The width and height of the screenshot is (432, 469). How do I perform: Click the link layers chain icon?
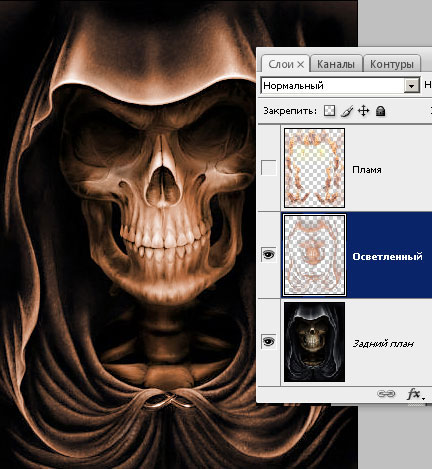386,394
